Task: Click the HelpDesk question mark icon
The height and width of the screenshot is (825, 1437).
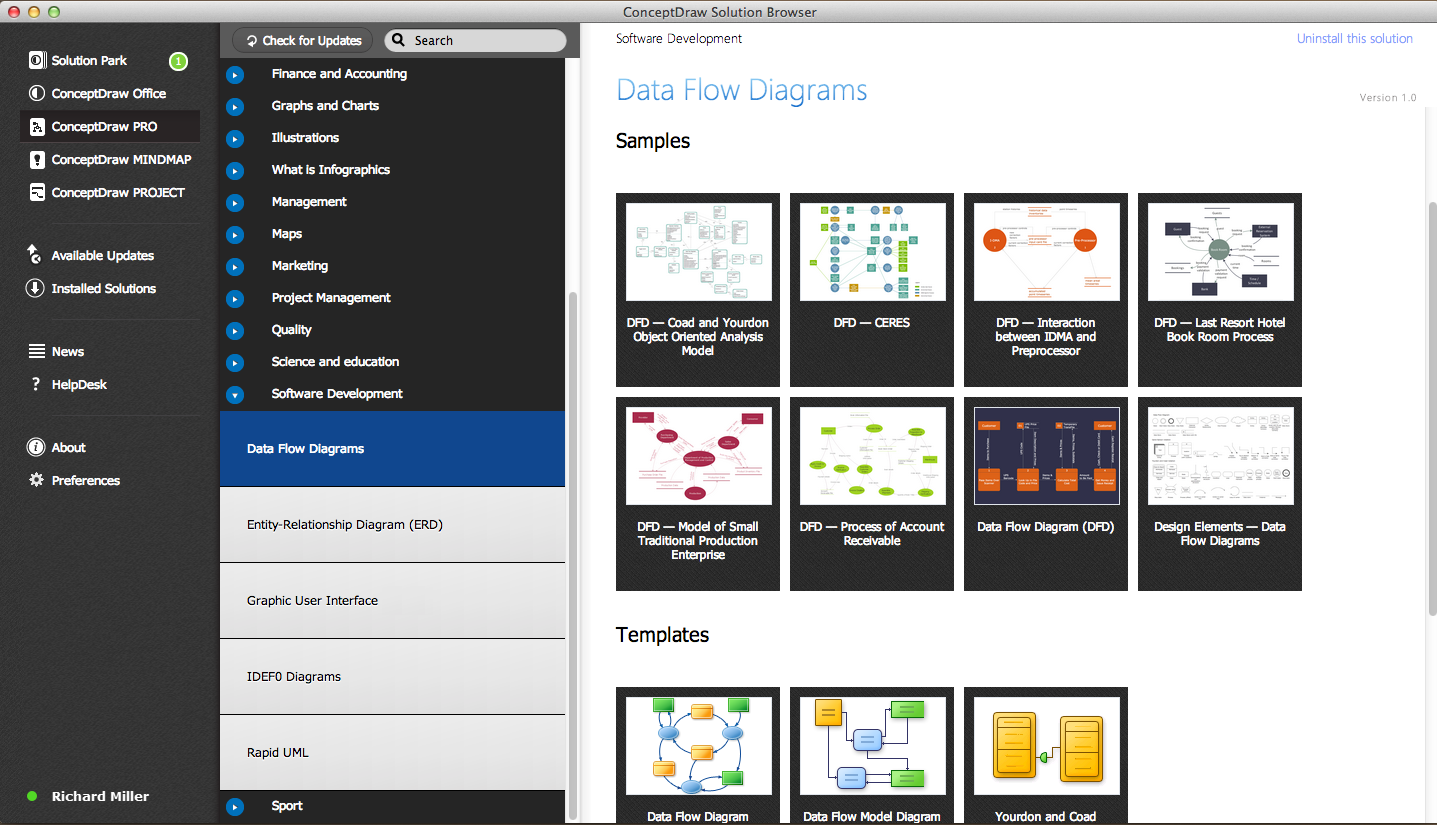Action: (x=36, y=384)
